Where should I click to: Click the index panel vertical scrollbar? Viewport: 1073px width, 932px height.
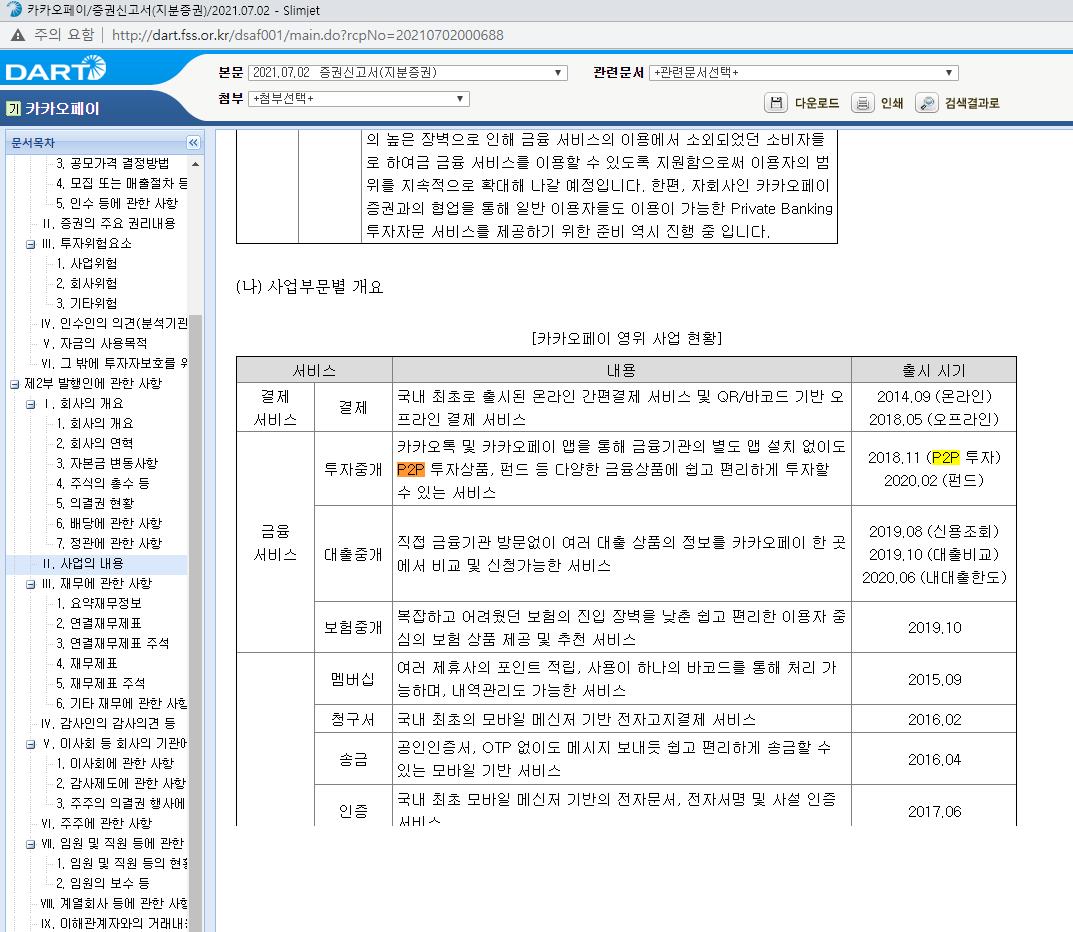[x=196, y=623]
